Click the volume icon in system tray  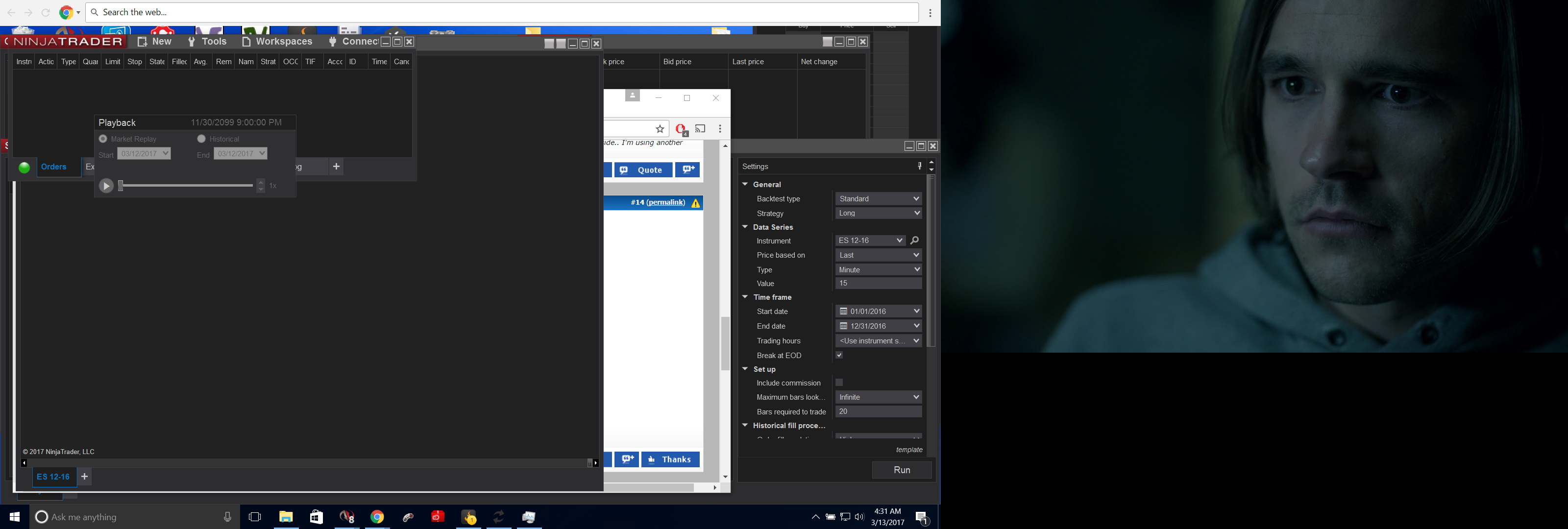pyautogui.click(x=859, y=517)
